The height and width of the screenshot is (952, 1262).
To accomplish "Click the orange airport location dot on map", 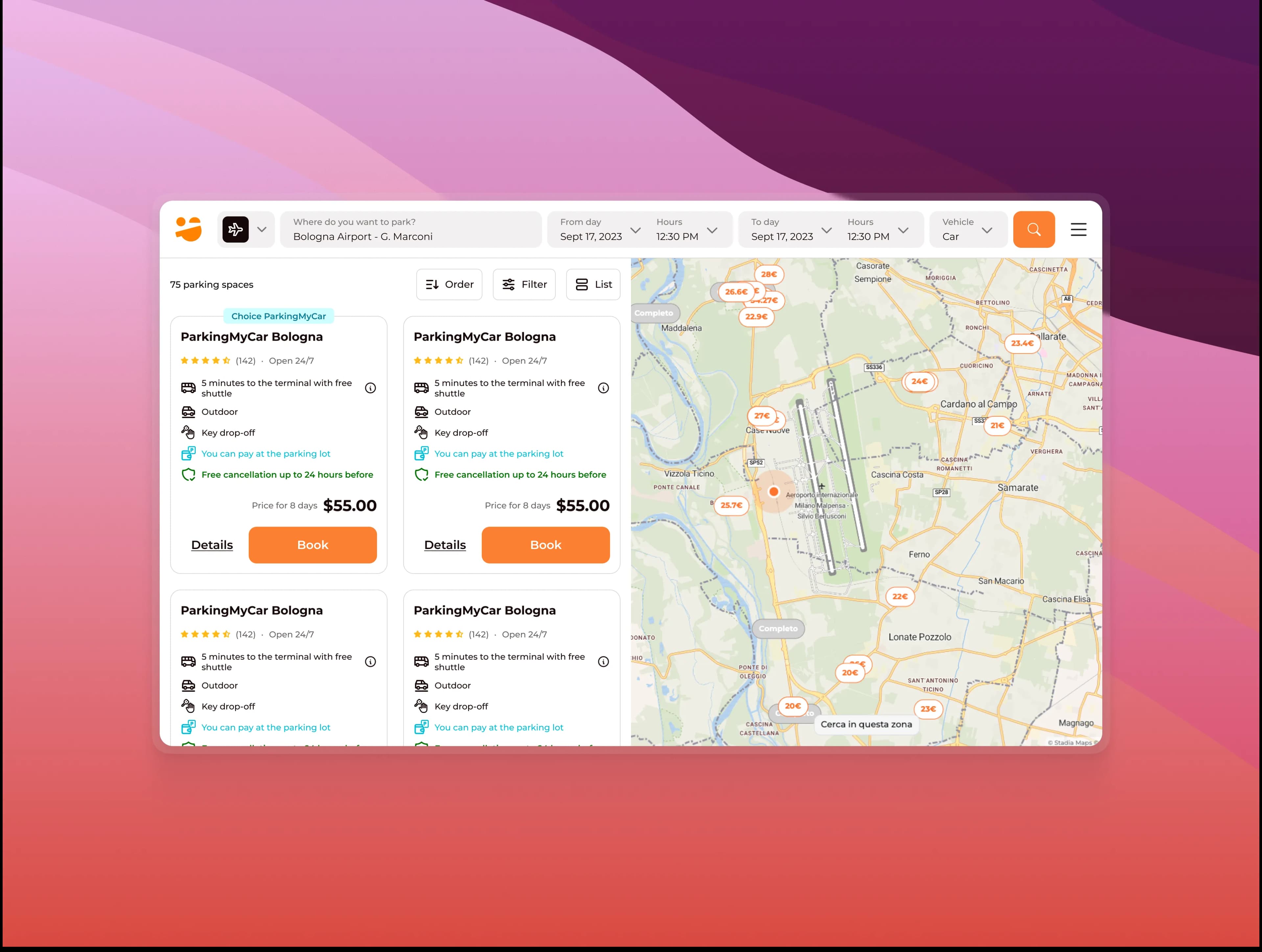I will point(773,491).
